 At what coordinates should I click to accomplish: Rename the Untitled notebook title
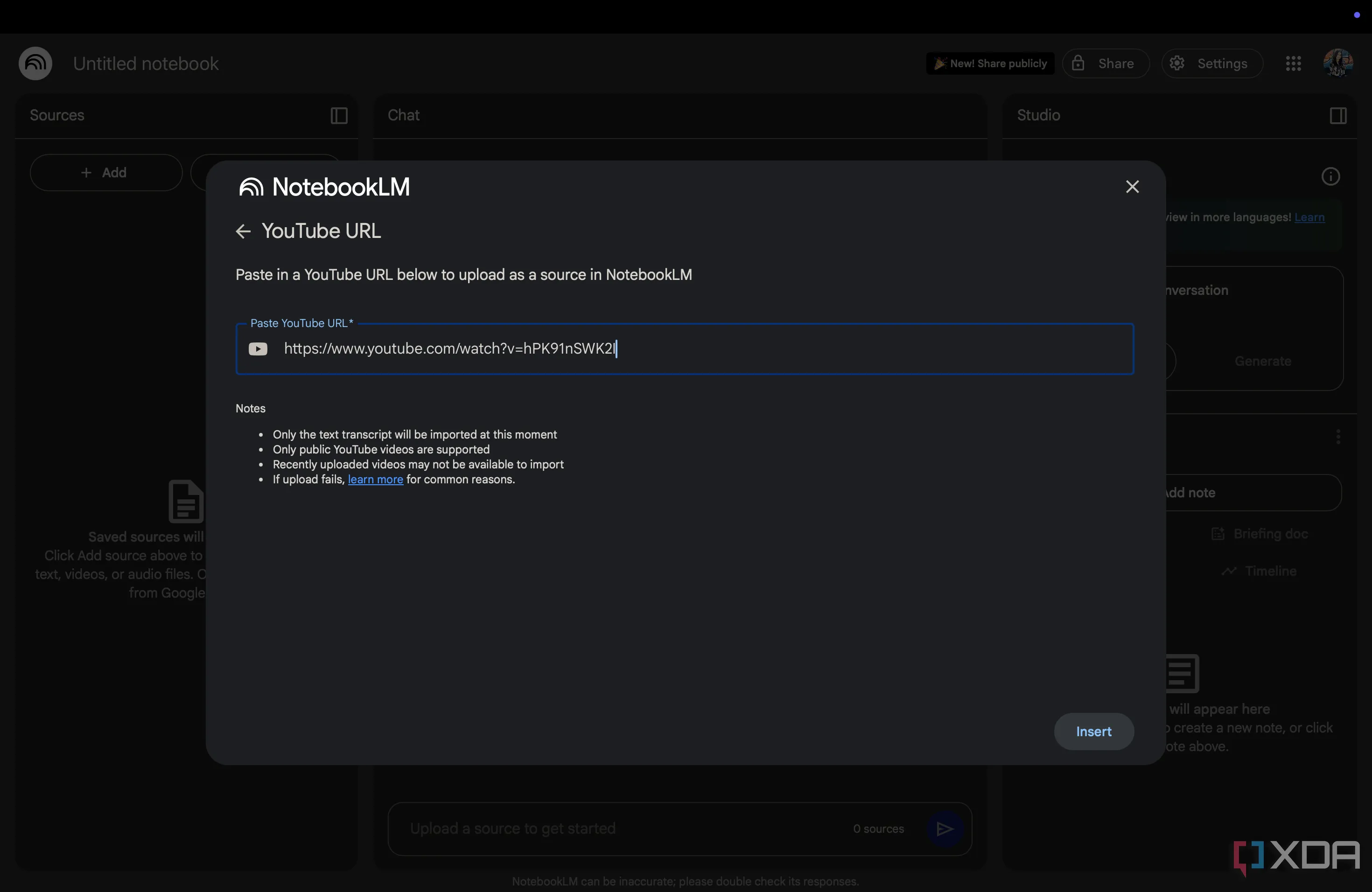pyautogui.click(x=146, y=63)
